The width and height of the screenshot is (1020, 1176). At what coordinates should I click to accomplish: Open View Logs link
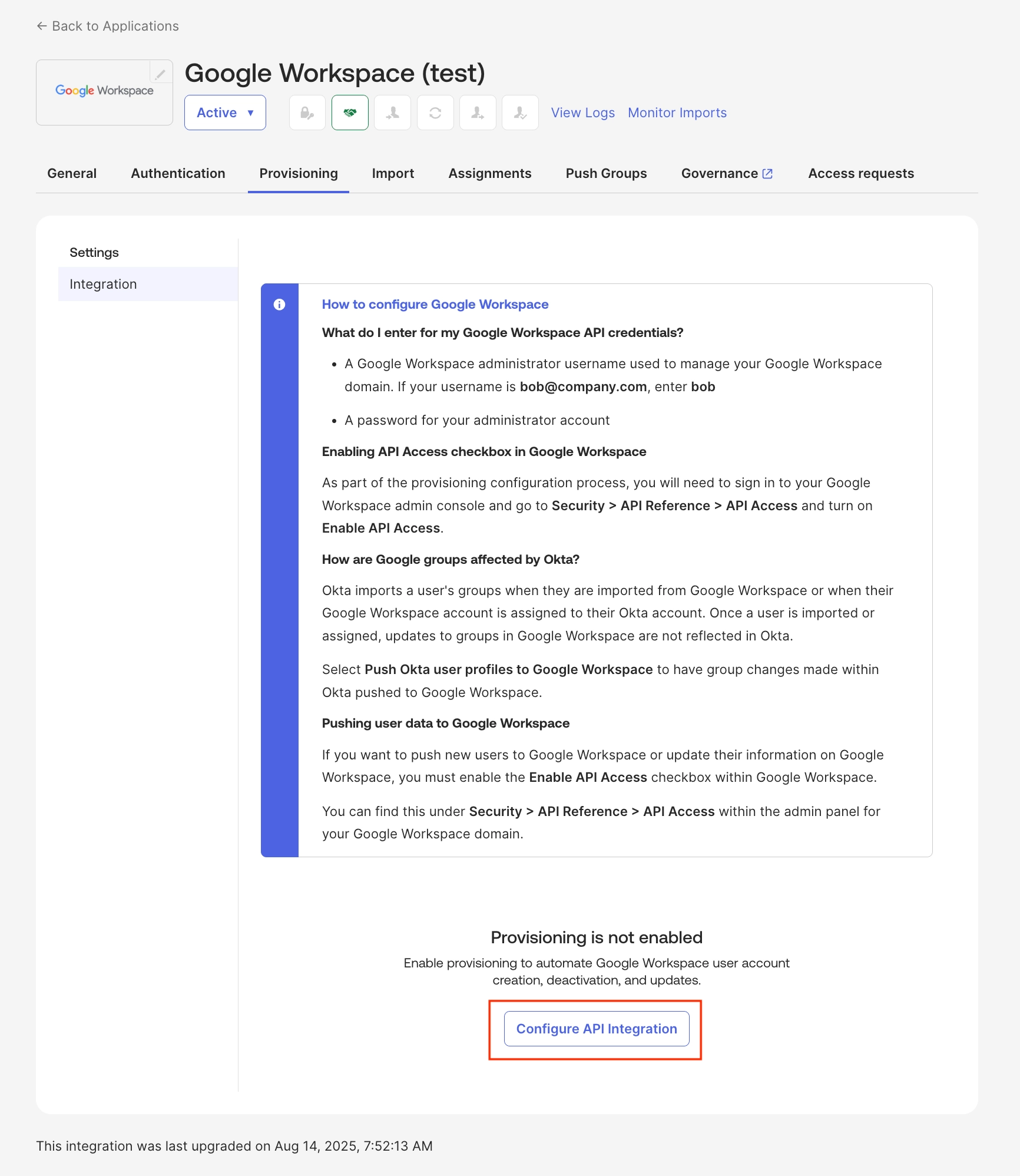point(583,113)
